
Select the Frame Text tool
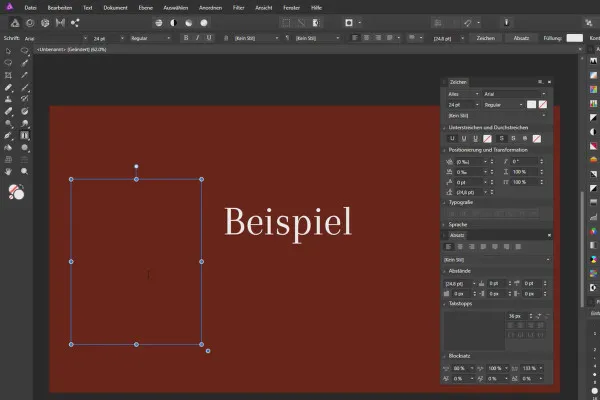tap(24, 136)
